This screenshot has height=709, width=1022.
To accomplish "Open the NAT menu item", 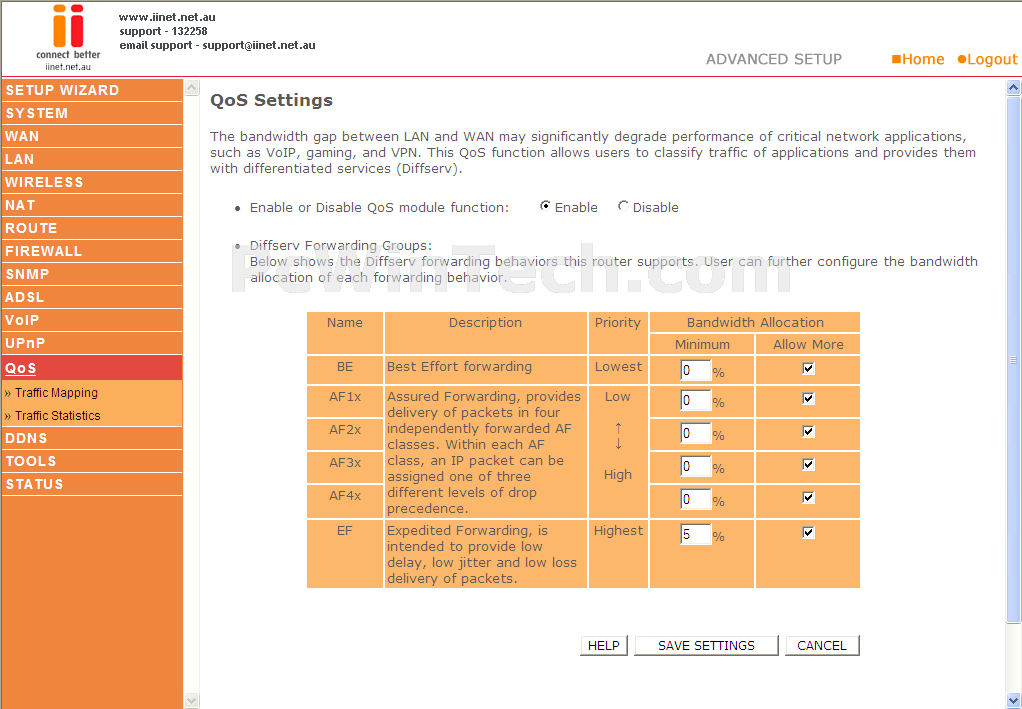I will tap(92, 205).
